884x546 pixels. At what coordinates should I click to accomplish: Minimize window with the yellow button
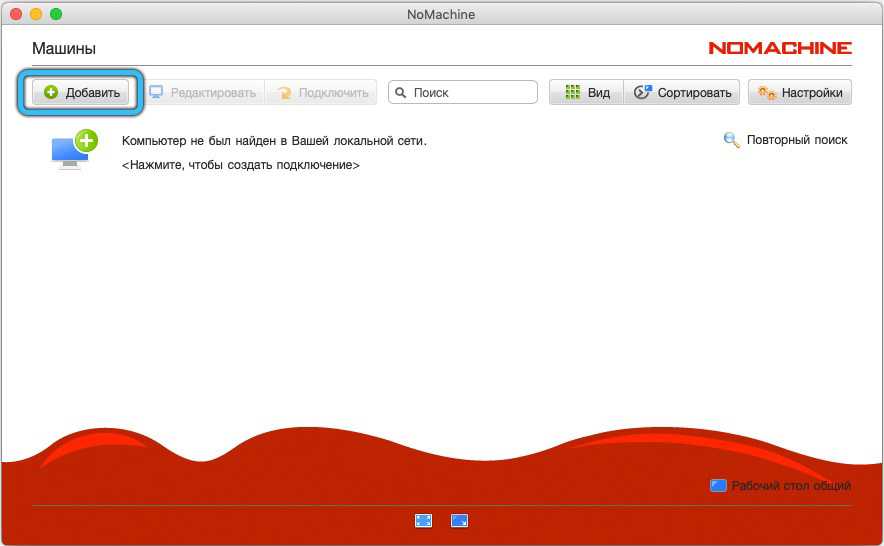[x=36, y=14]
